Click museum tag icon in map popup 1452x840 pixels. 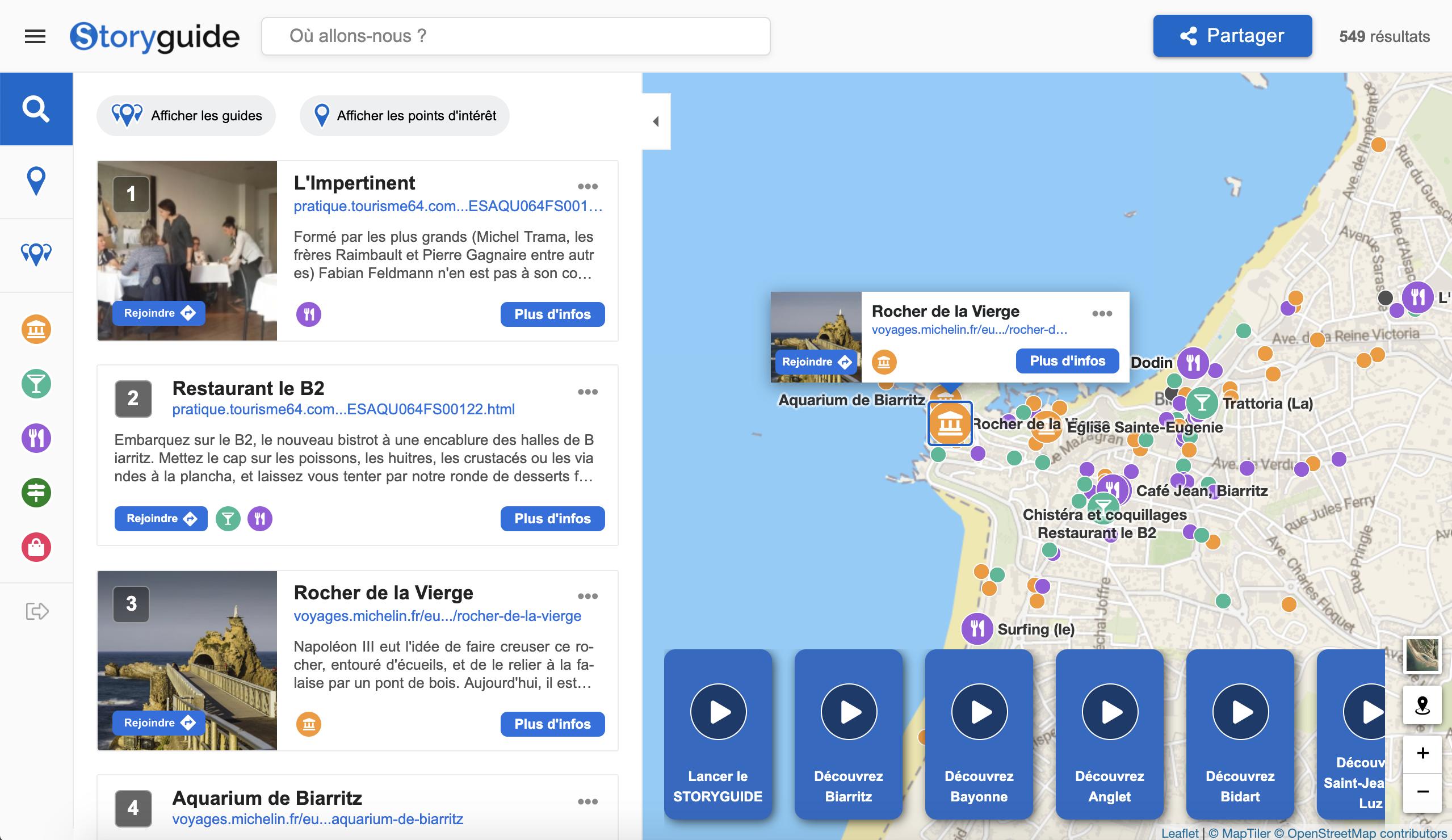tap(884, 362)
